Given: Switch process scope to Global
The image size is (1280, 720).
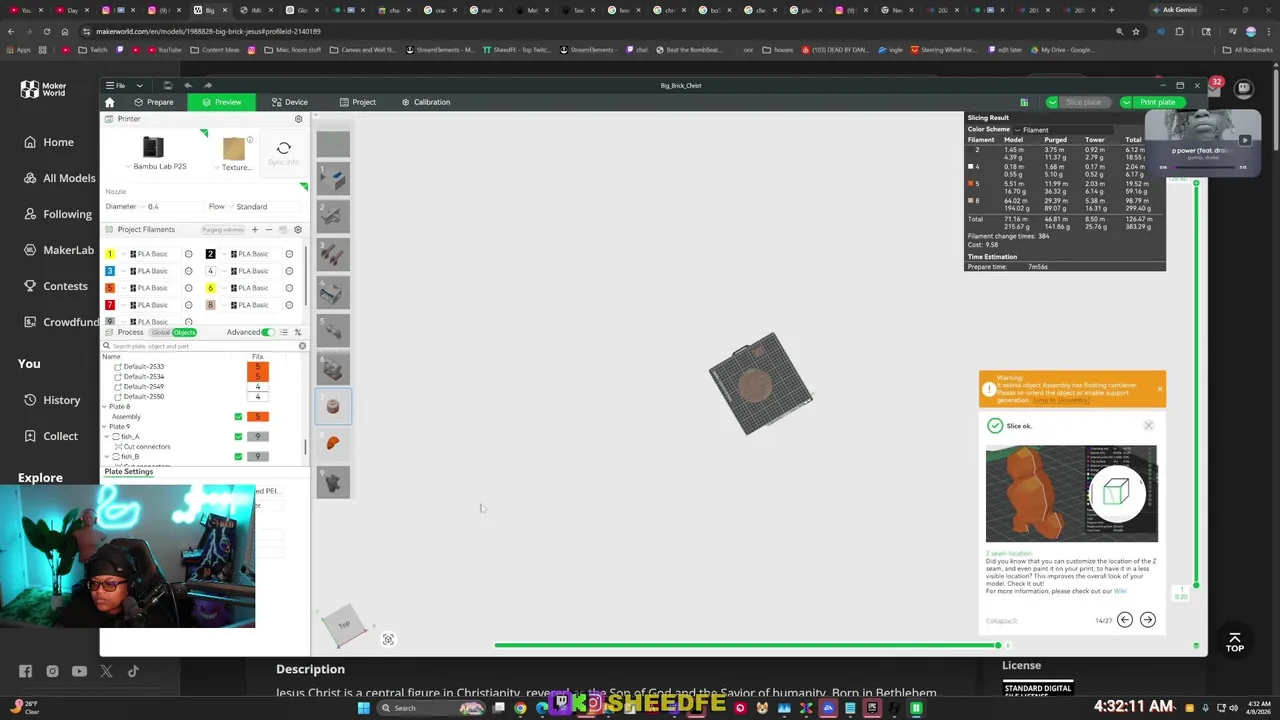Looking at the screenshot, I should point(160,332).
